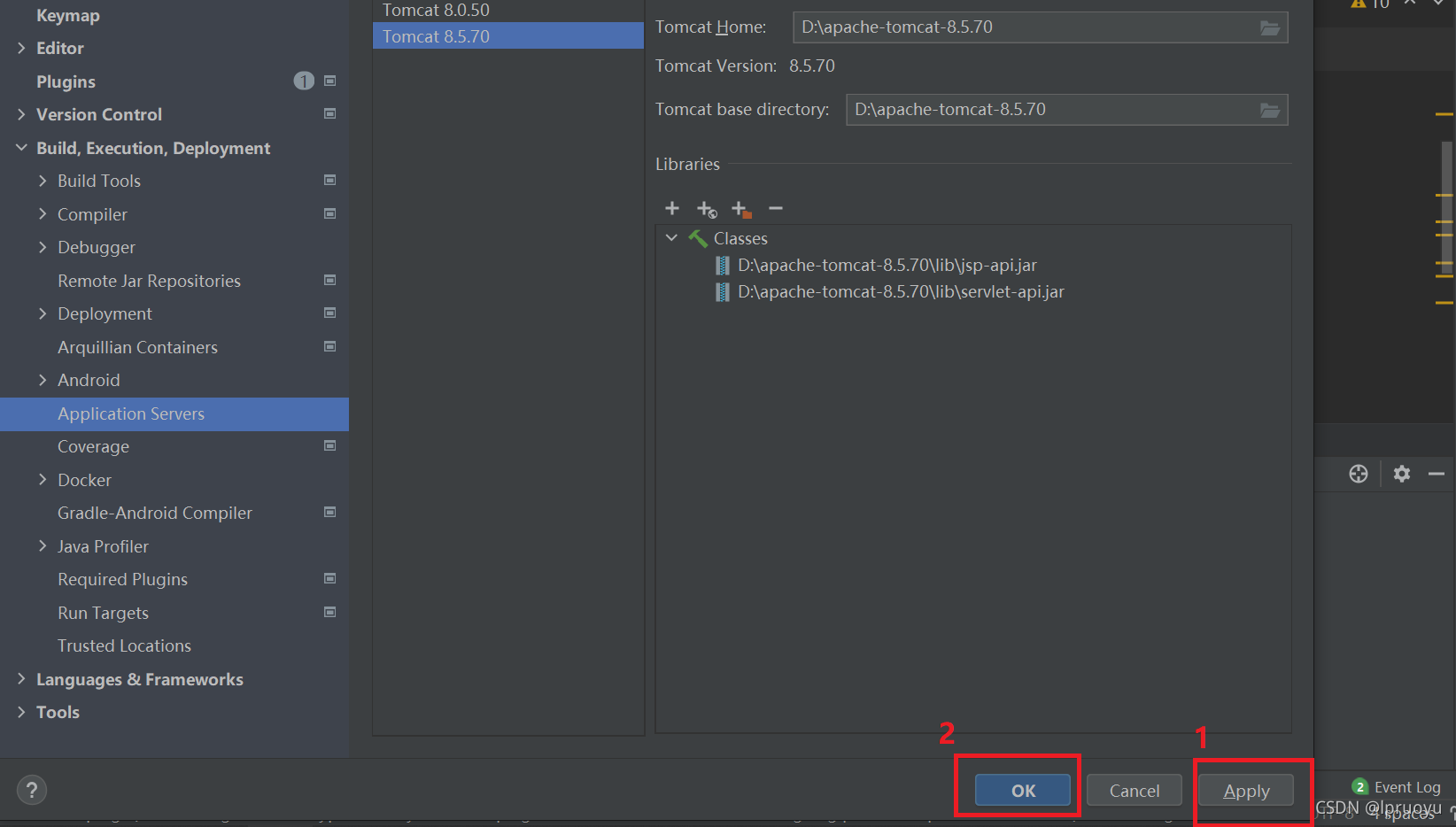Expand the Compiler node
The image size is (1456, 827).
43,214
